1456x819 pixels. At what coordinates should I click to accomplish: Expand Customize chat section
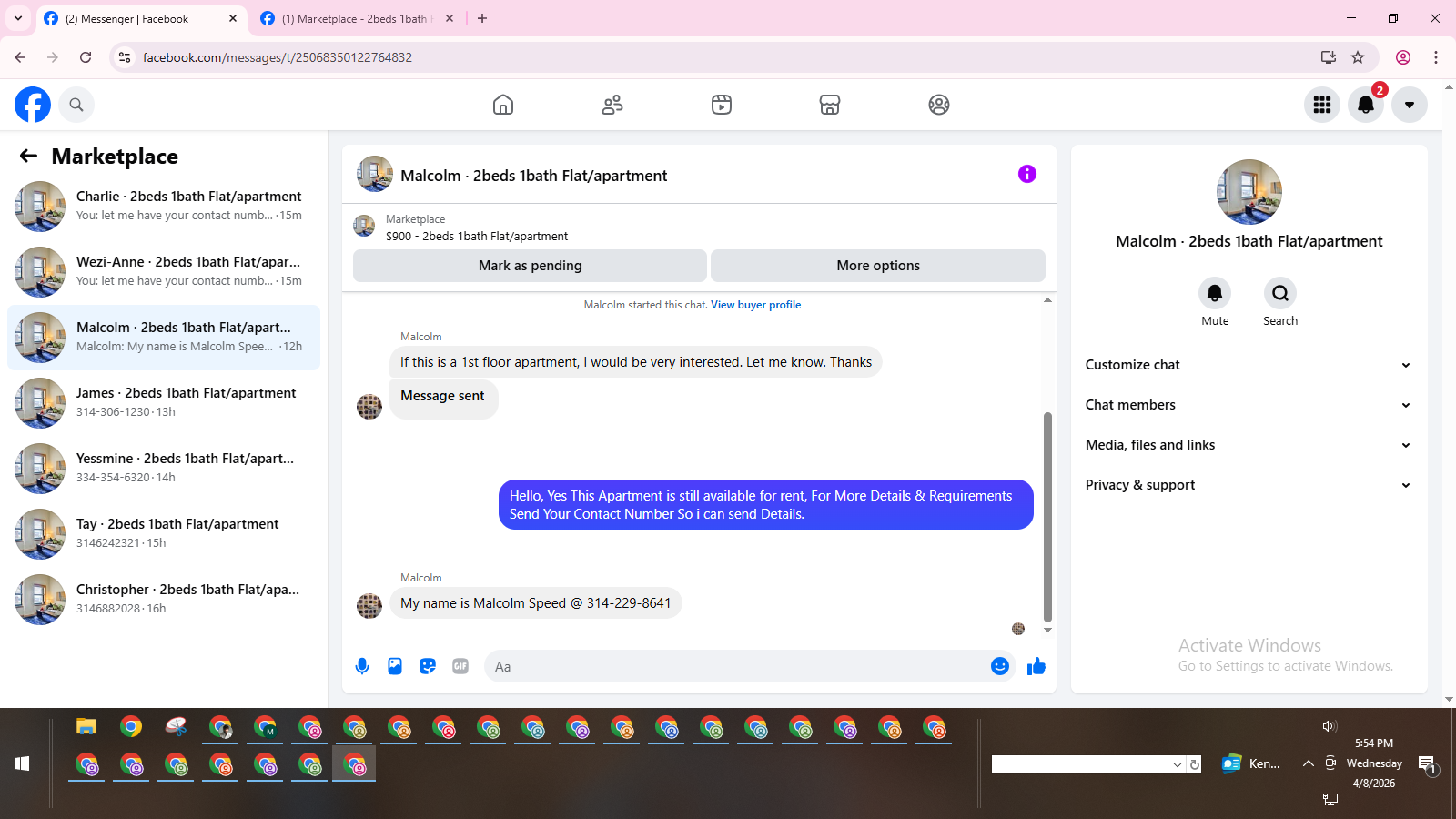[x=1249, y=365]
